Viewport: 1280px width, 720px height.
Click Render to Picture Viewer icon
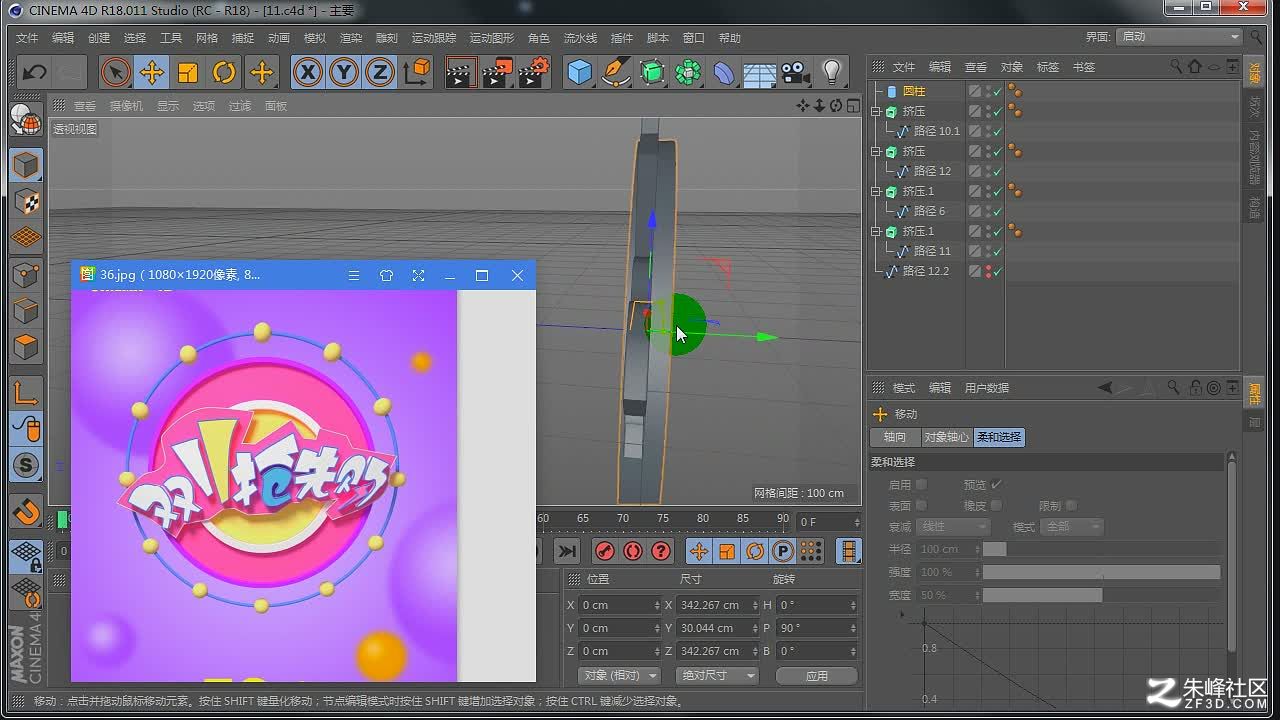click(497, 72)
